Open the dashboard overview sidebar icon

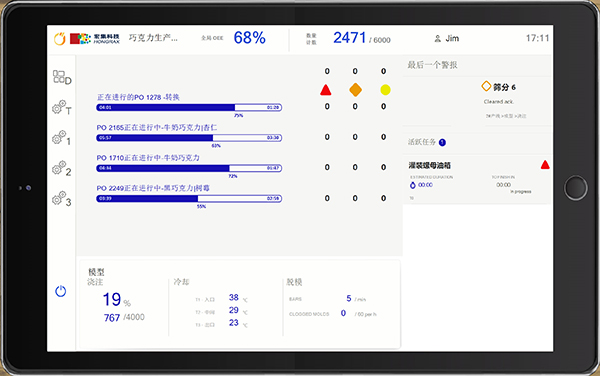coord(62,77)
